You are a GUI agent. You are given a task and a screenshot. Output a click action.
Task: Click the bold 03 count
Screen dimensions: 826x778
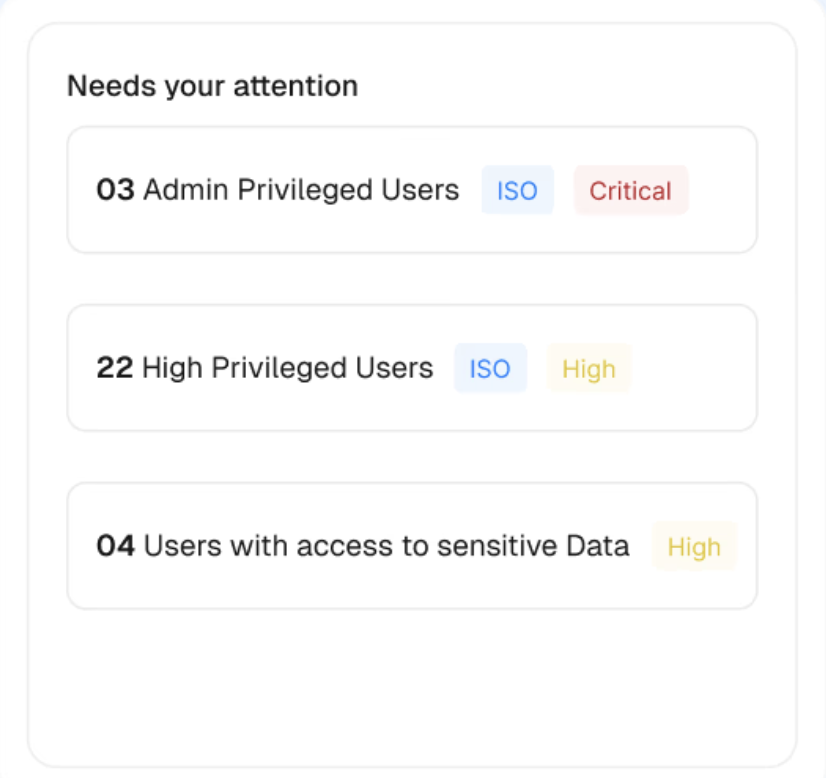[115, 190]
